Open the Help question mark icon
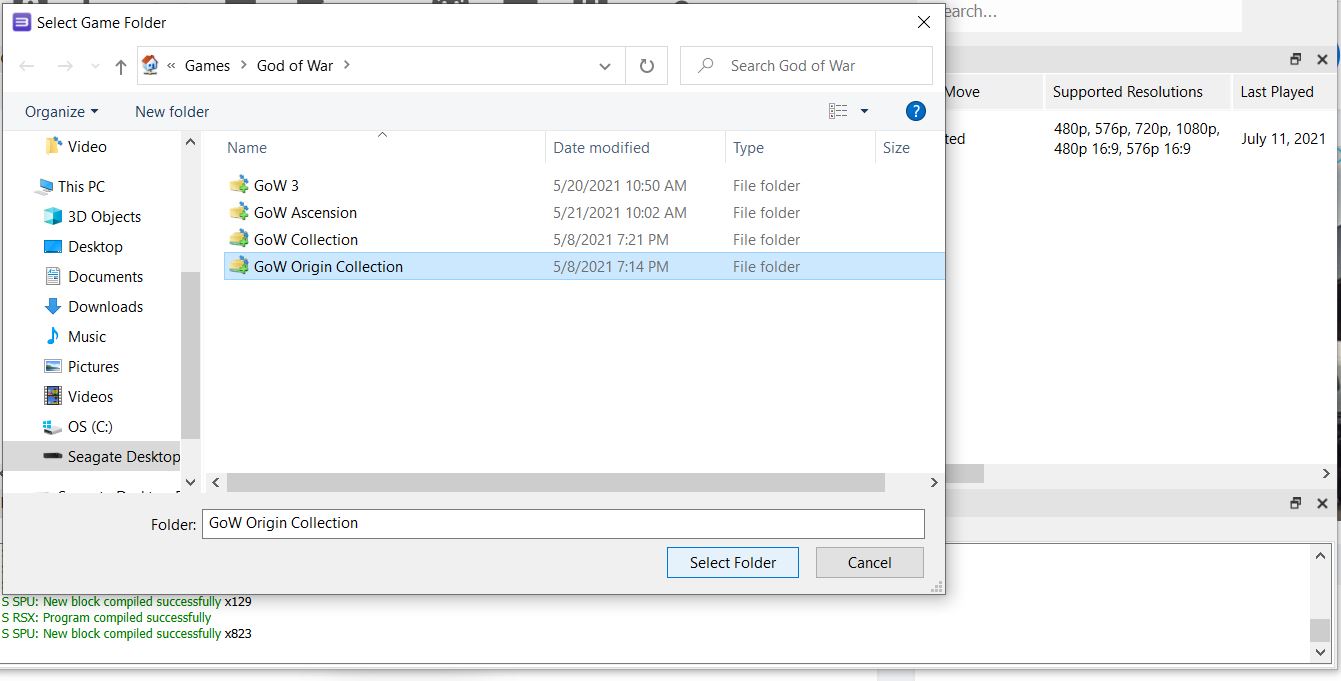 click(915, 111)
